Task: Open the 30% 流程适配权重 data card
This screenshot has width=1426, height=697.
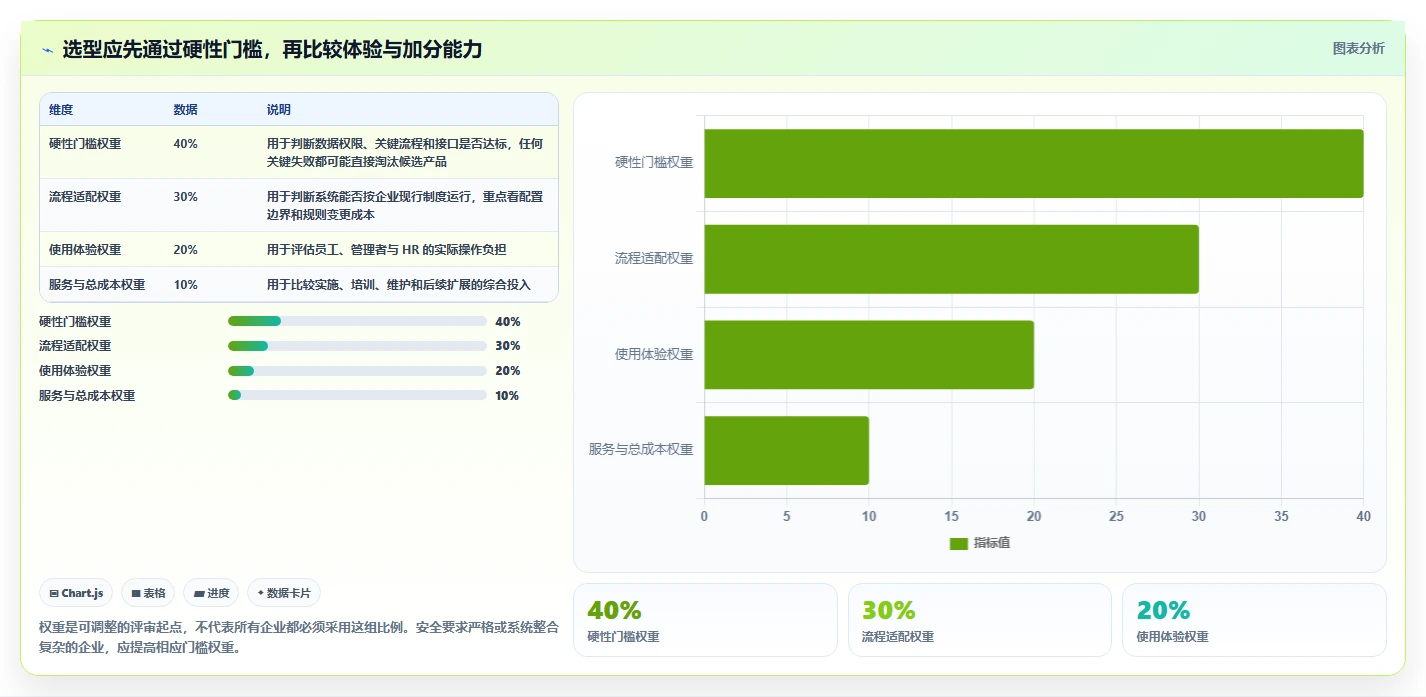Action: click(980, 620)
